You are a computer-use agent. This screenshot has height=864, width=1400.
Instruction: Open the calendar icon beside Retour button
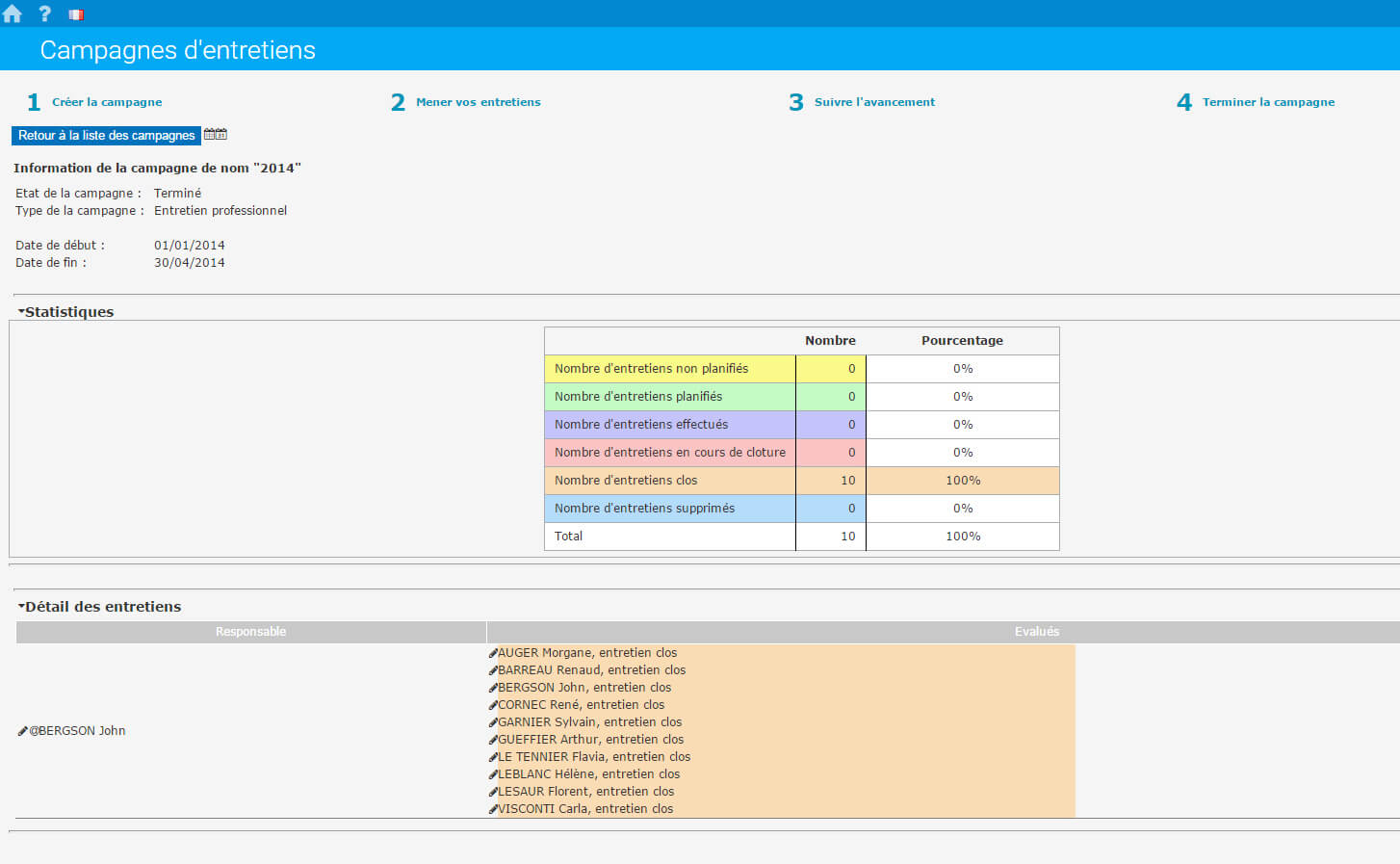216,135
